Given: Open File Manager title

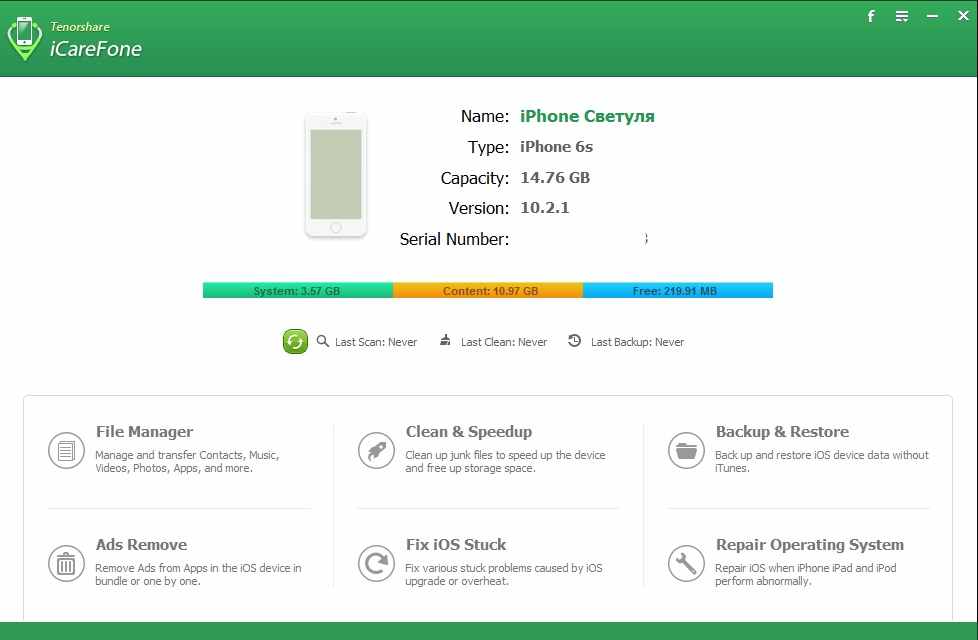Looking at the screenshot, I should click(x=144, y=432).
